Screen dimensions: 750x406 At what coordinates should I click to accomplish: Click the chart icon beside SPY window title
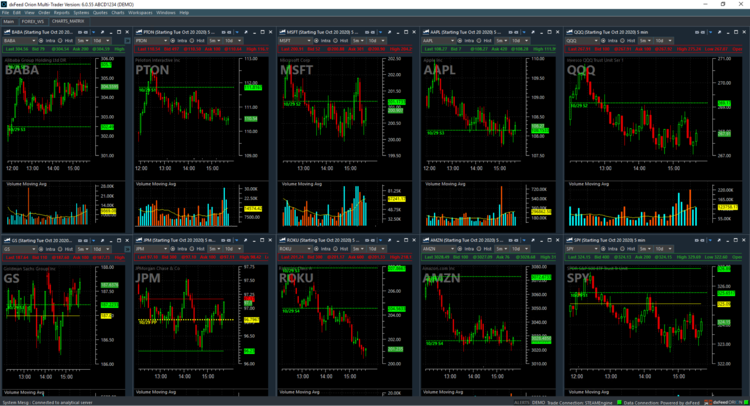tap(569, 240)
